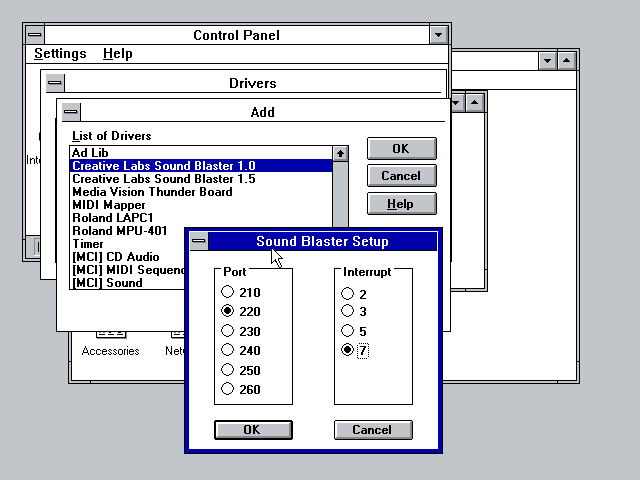The image size is (640, 480).
Task: Click Cancel in the Add dialog
Action: [402, 176]
